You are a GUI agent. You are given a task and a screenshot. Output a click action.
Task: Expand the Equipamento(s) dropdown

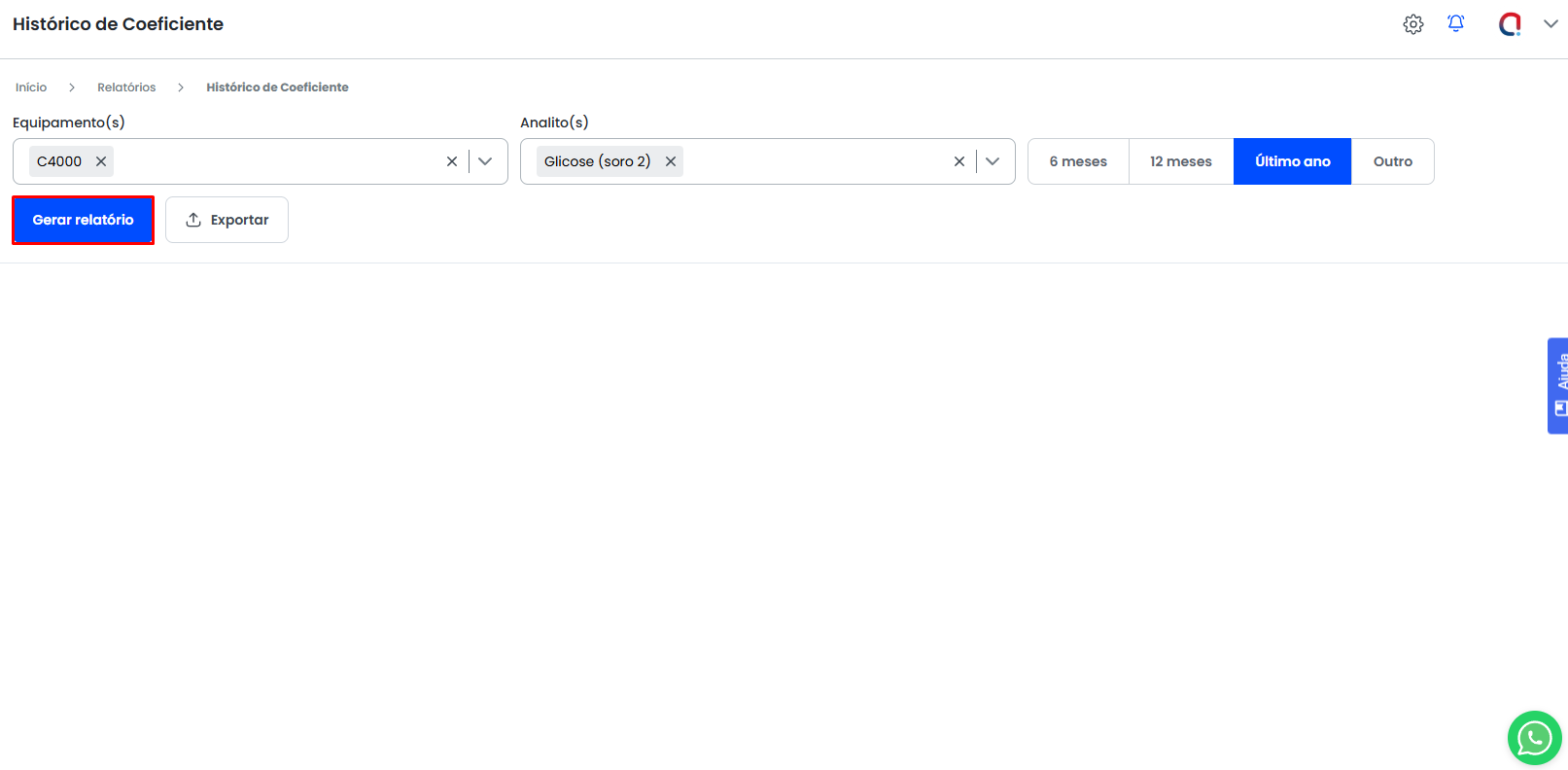pyautogui.click(x=485, y=161)
